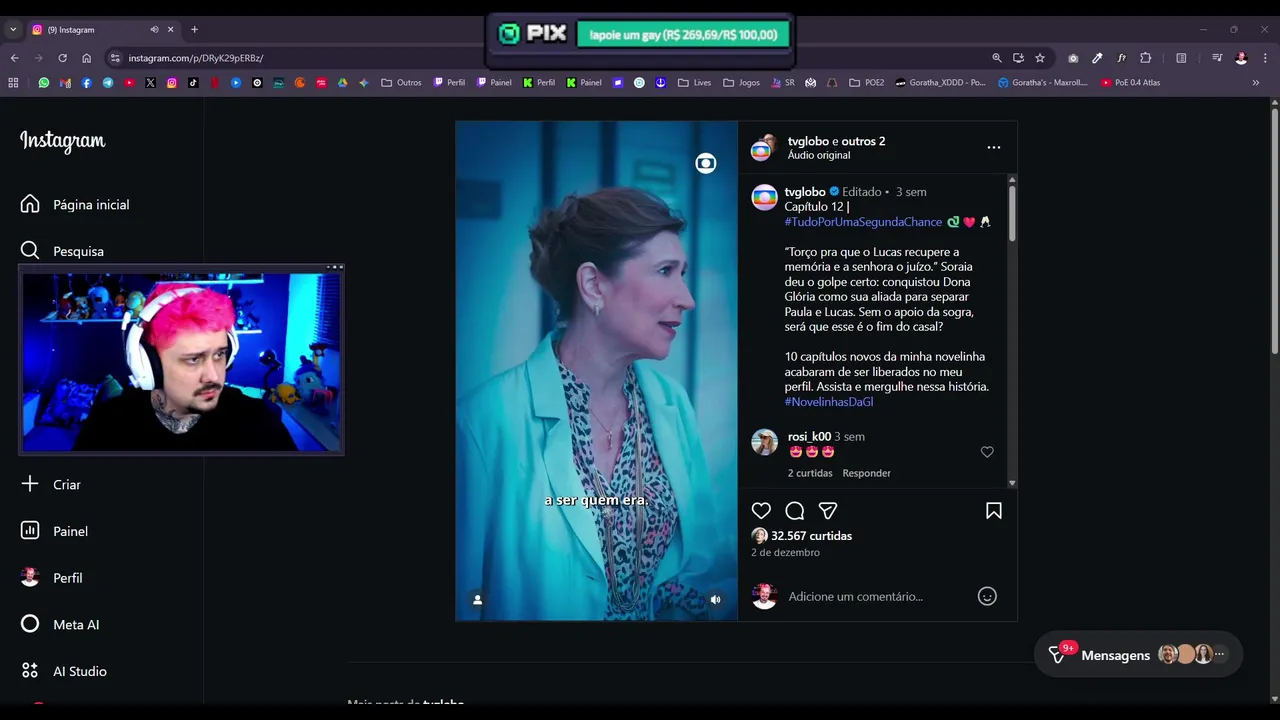Click the comments panel scrollbar
The height and width of the screenshot is (720, 1280).
click(1012, 213)
